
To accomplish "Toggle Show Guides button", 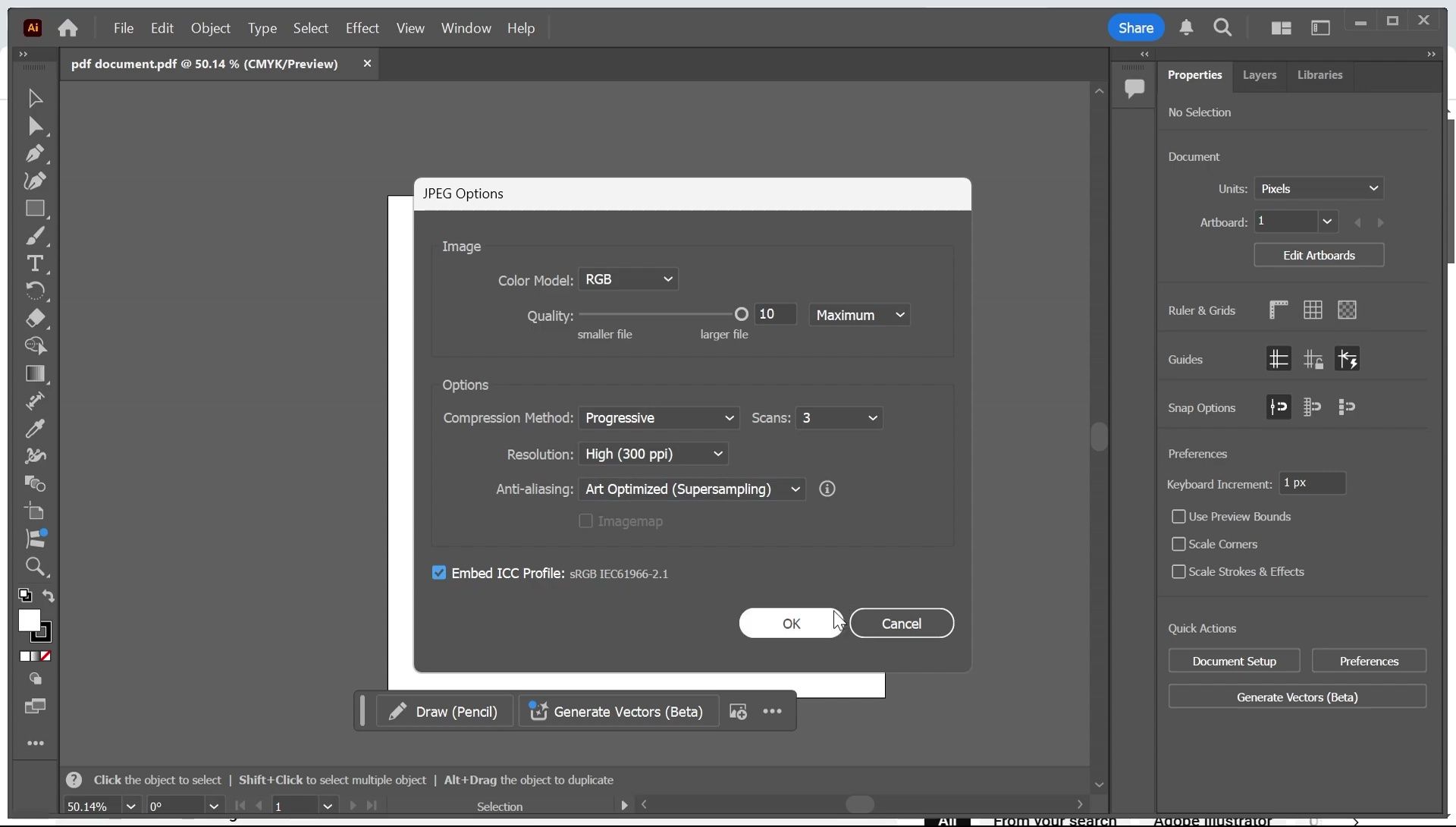I will point(1279,359).
